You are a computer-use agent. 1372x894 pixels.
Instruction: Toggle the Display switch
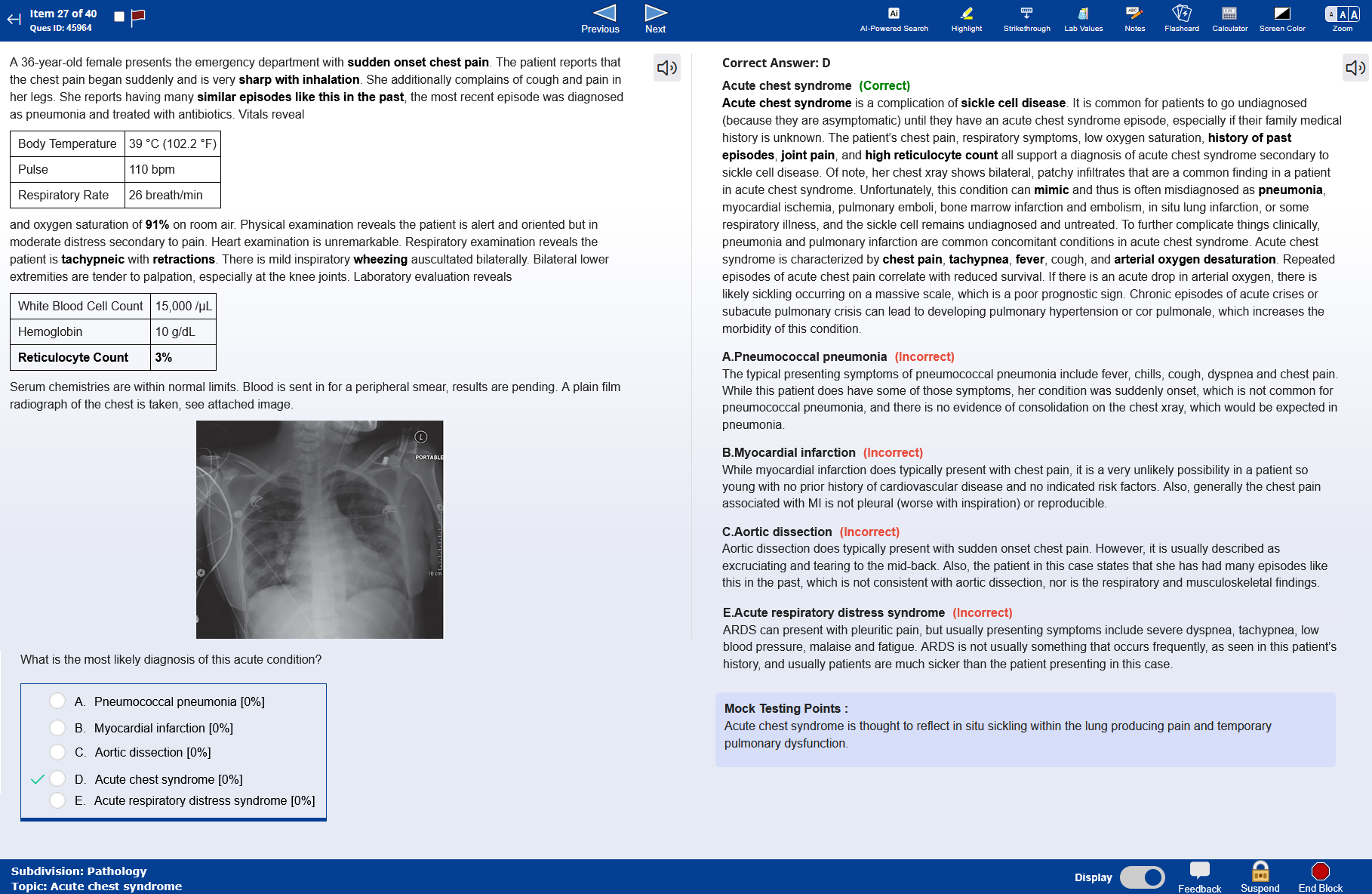pyautogui.click(x=1142, y=877)
